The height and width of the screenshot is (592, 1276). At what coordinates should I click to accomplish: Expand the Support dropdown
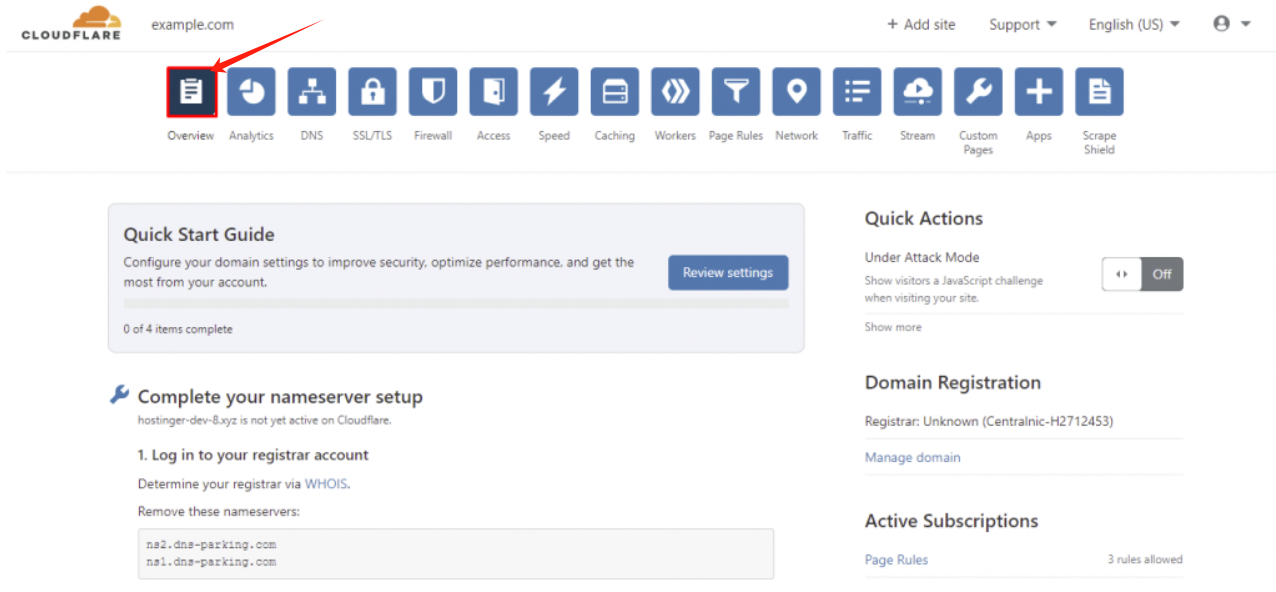tap(1023, 24)
